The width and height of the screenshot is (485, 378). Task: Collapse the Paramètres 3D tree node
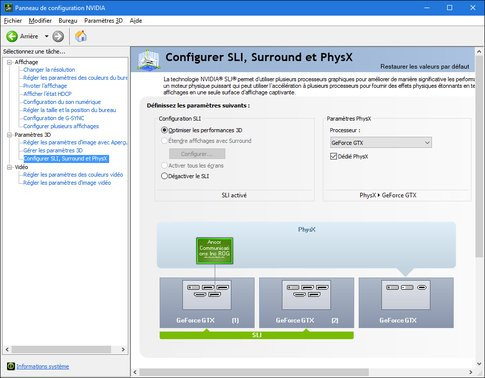tap(9, 135)
